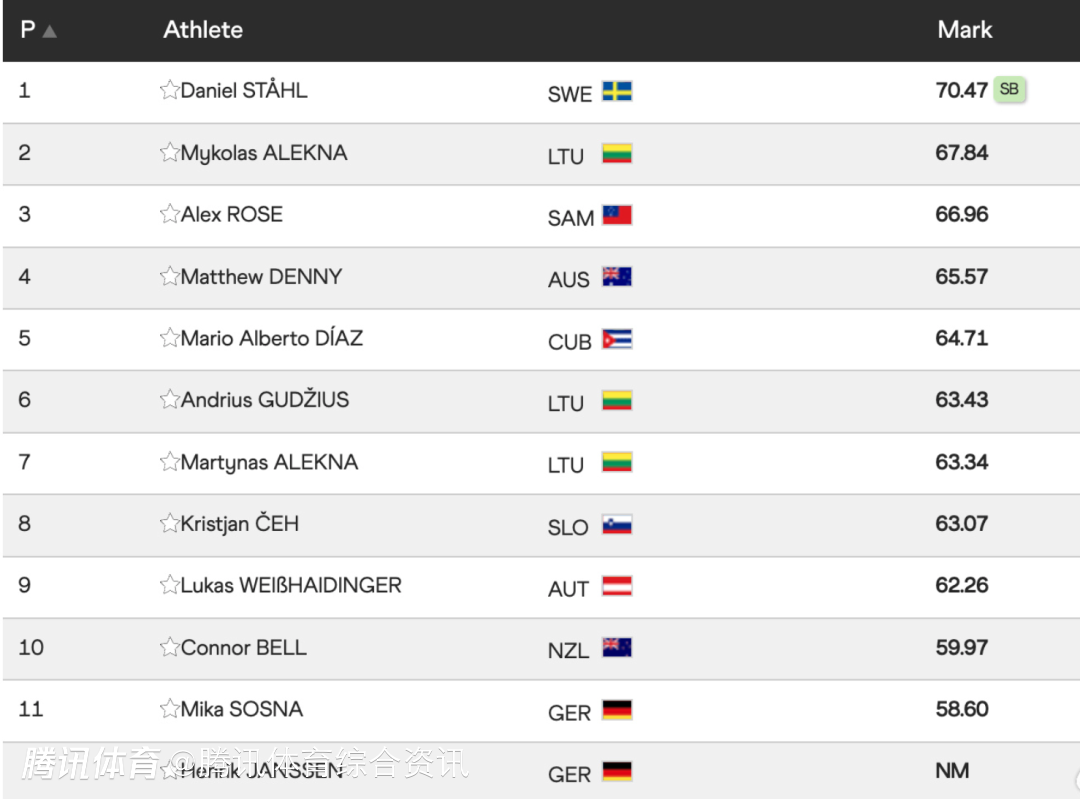Click the Samoa flag icon
Image resolution: width=1080 pixels, height=799 pixels.
click(617, 215)
